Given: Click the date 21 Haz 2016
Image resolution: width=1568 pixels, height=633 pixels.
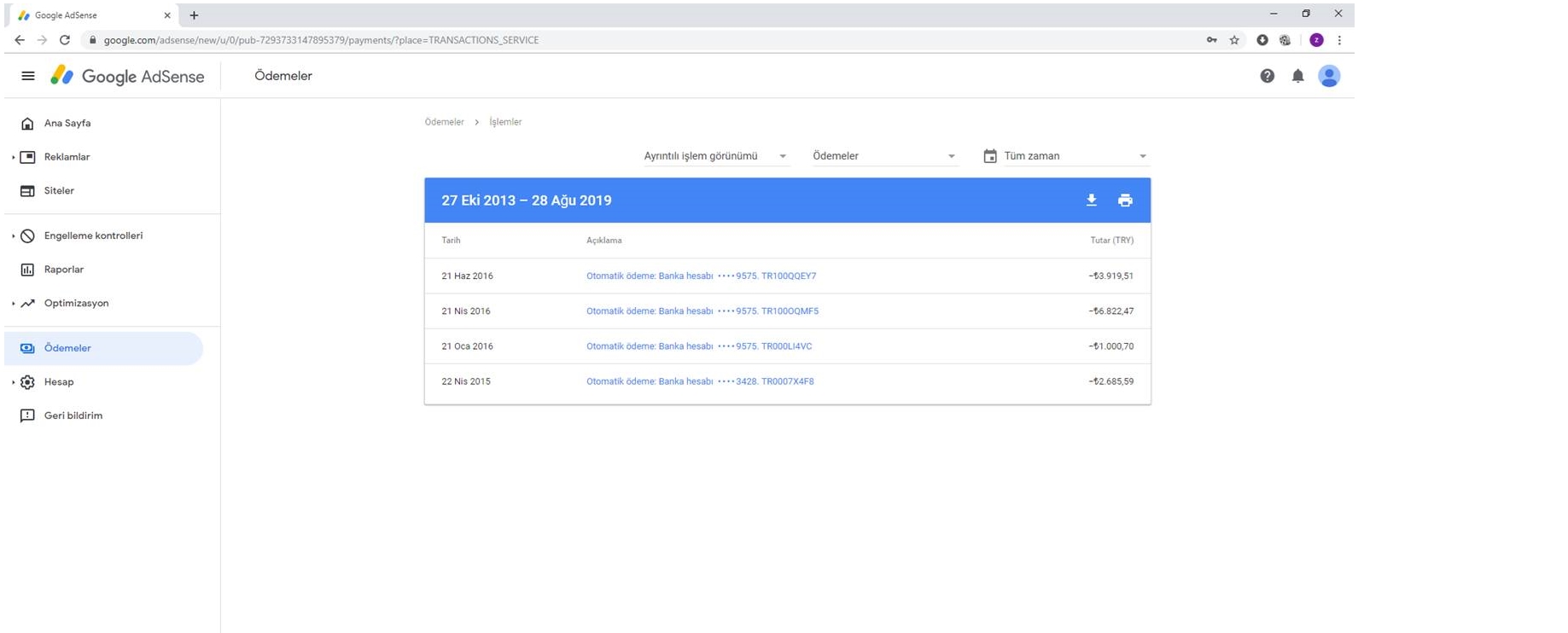Looking at the screenshot, I should pyautogui.click(x=467, y=276).
